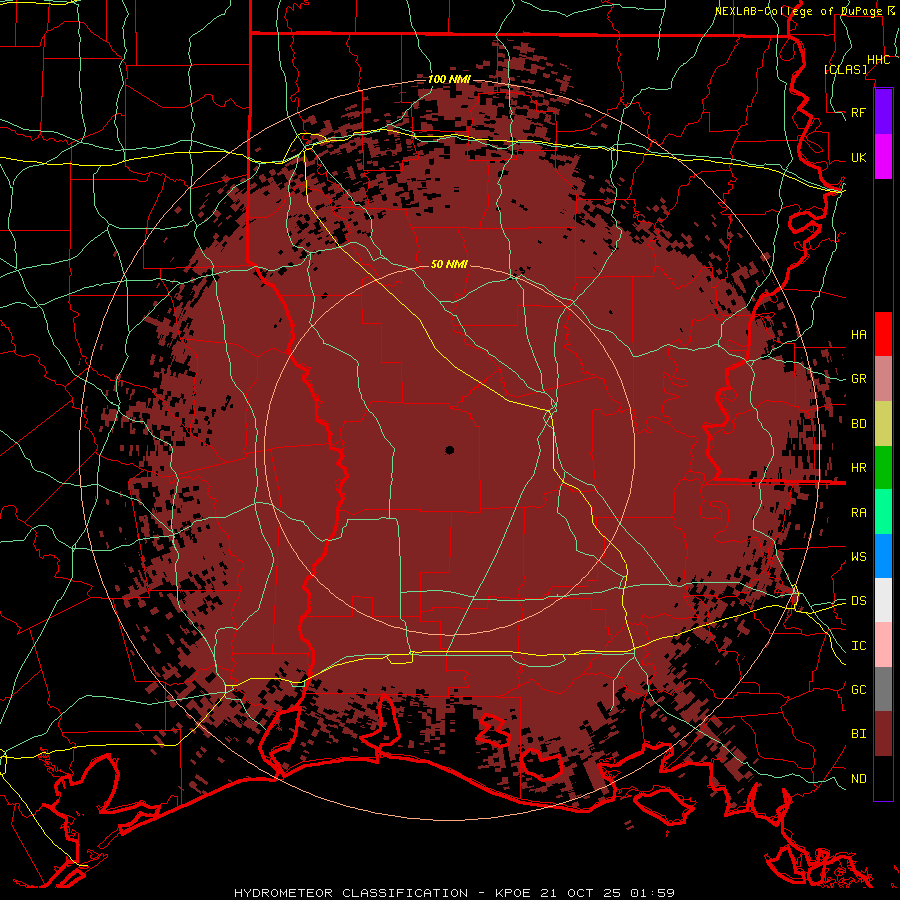Viewport: 900px width, 900px height.
Task: Click the '21 OCT 25 01:59' timestamp
Action: coord(607,893)
